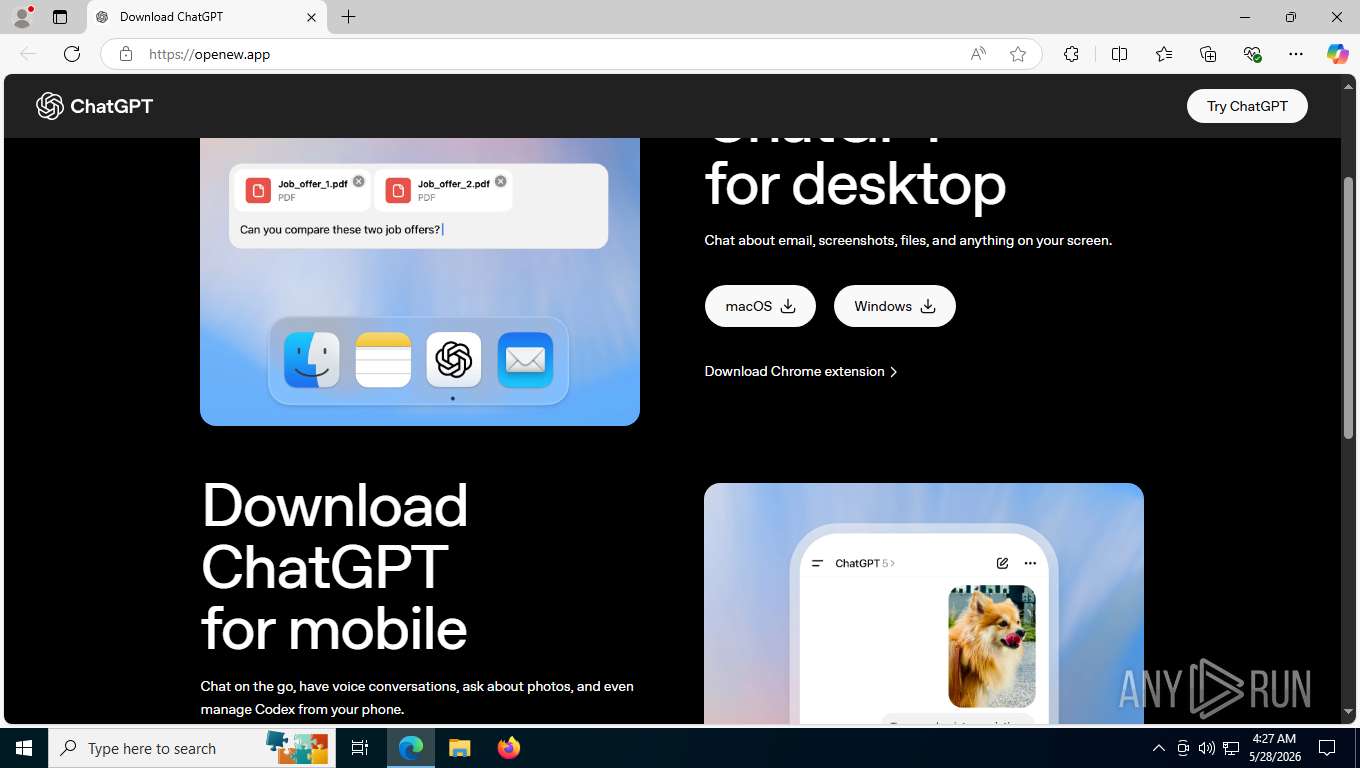Open Download Chrome extension link

tap(801, 371)
